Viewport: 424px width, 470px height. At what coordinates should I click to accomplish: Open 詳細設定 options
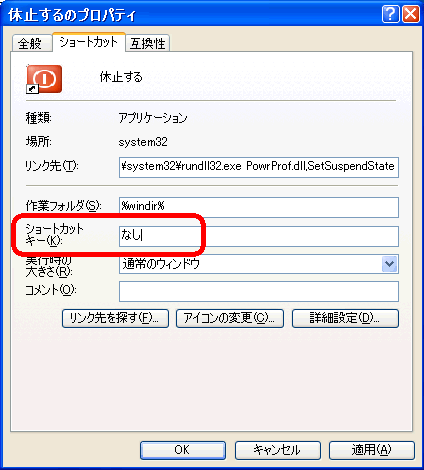click(x=345, y=318)
